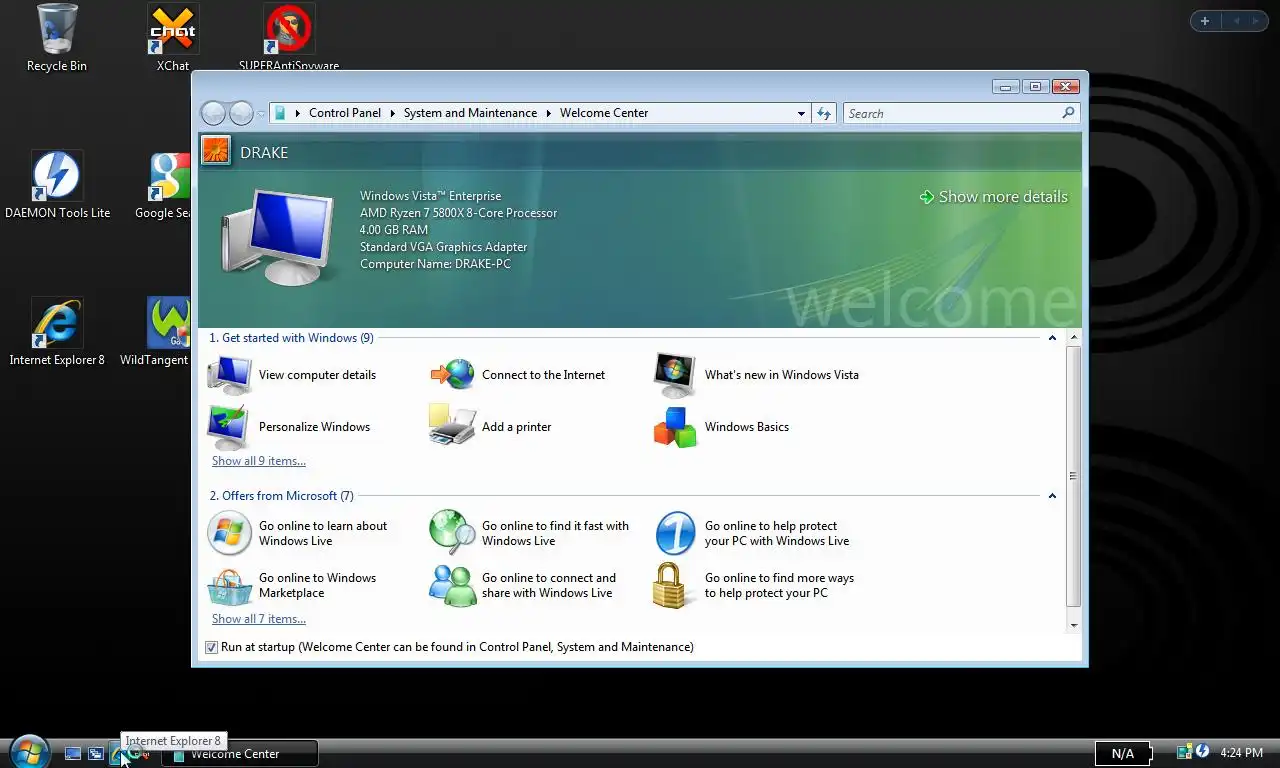Open the Recycle Bin desktop icon

coord(57,38)
